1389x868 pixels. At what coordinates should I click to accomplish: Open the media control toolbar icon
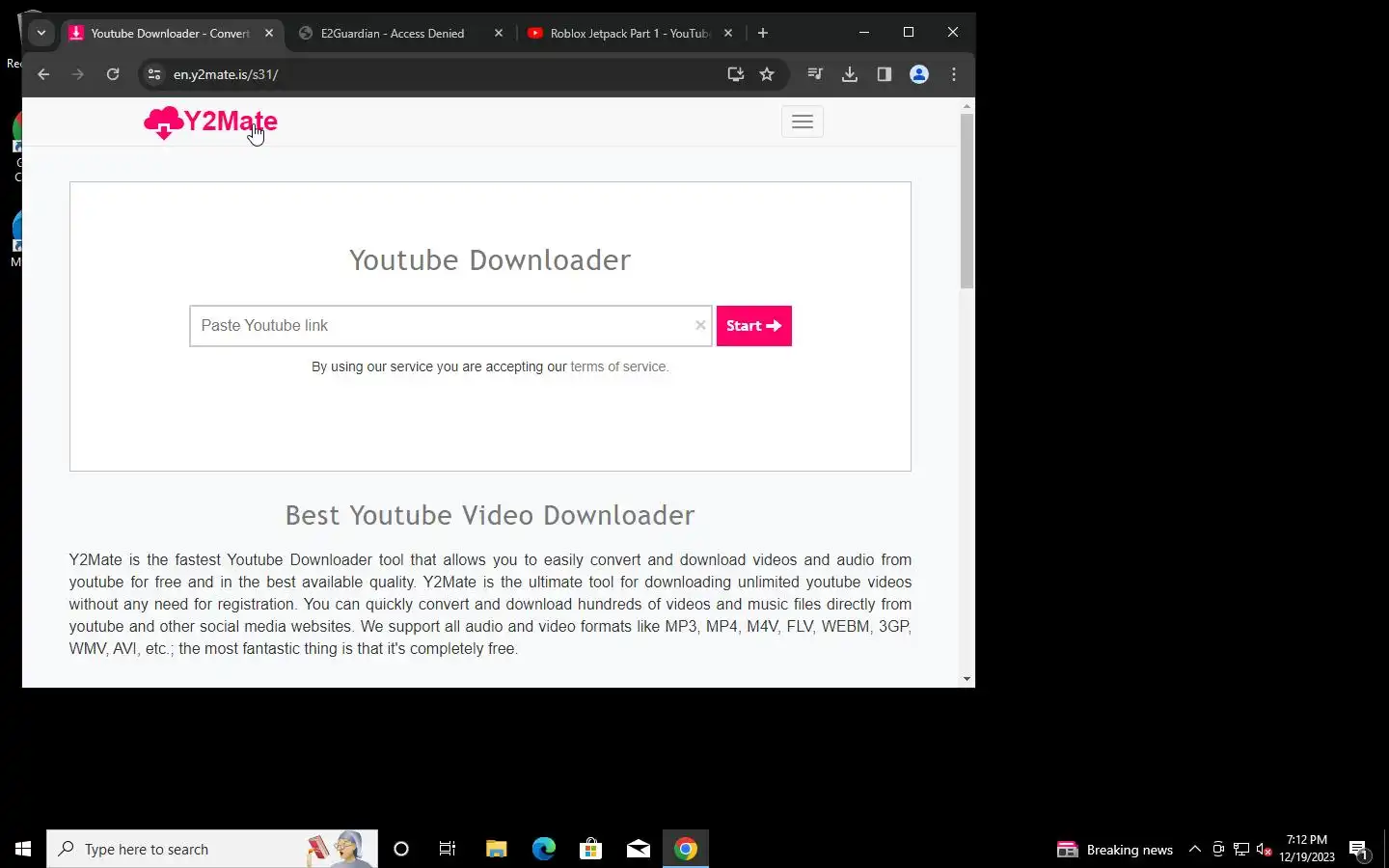tap(815, 74)
